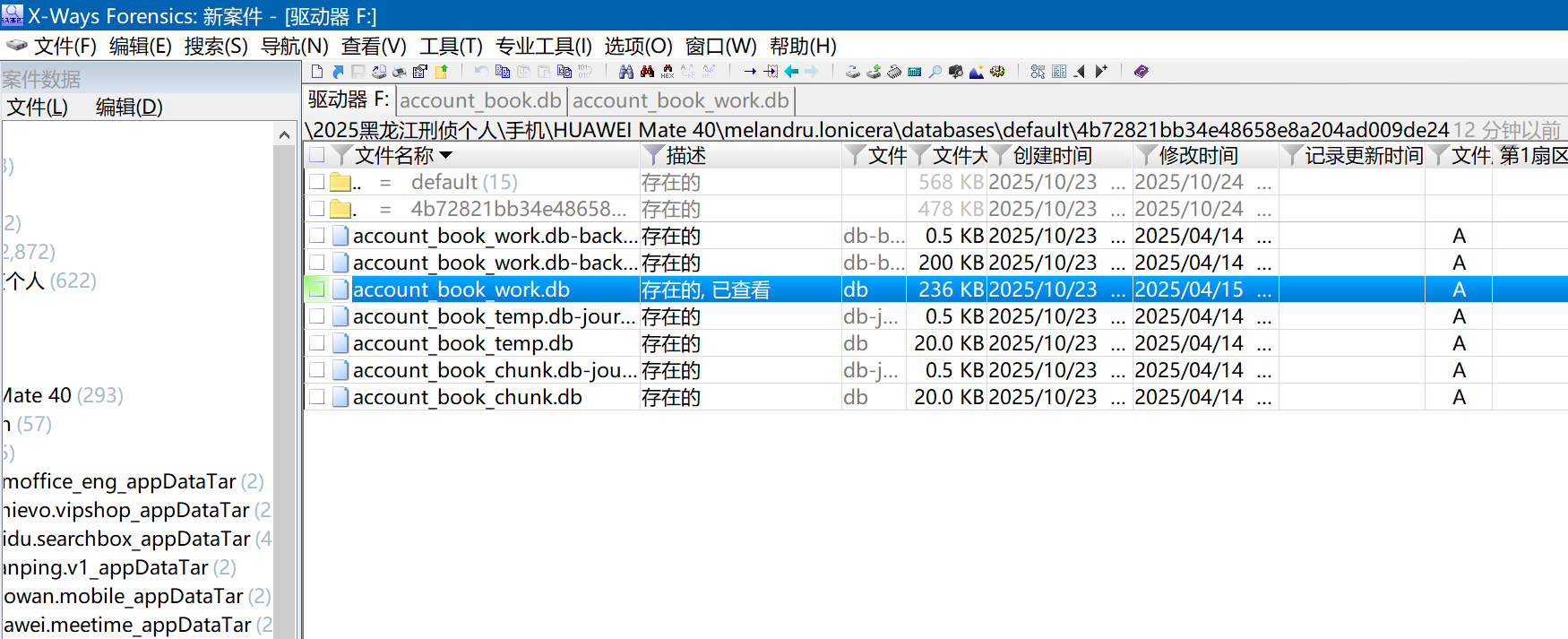Click scroll-up arrow in case tree panel
The height and width of the screenshot is (639, 1568).
pos(284,135)
